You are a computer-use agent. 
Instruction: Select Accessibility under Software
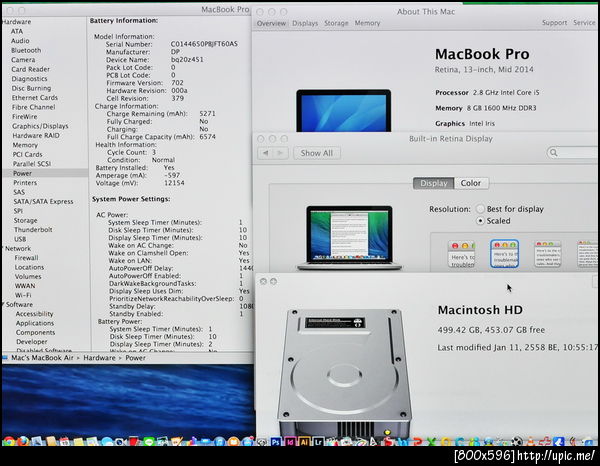pos(34,314)
